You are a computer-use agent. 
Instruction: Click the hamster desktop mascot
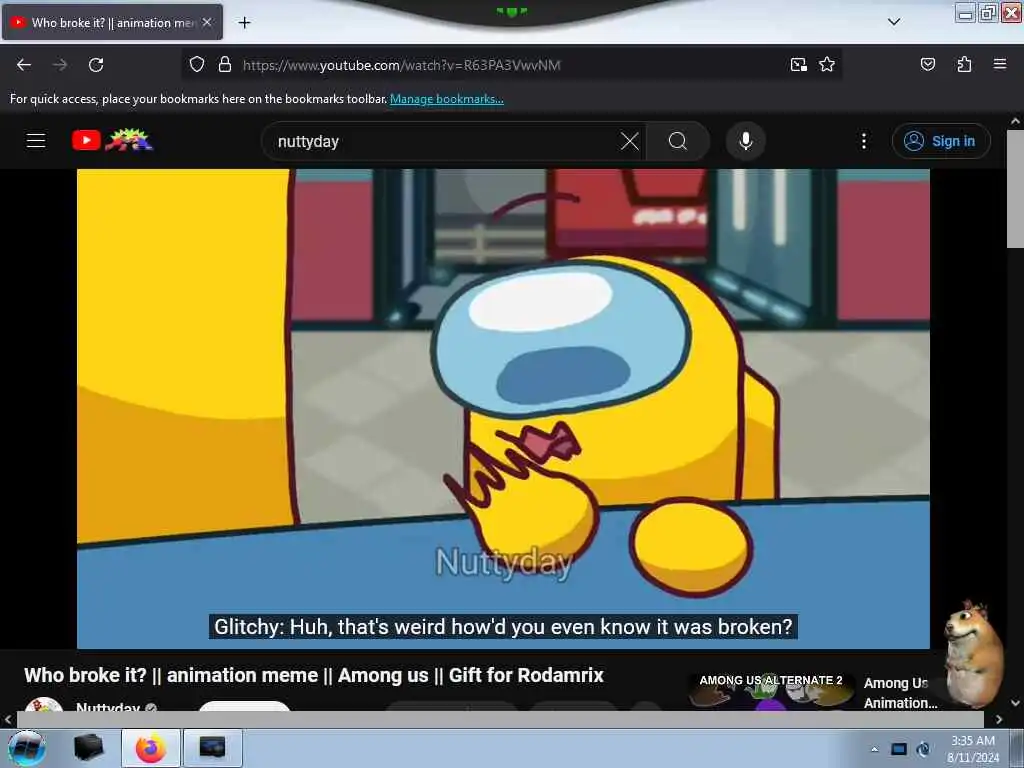972,655
